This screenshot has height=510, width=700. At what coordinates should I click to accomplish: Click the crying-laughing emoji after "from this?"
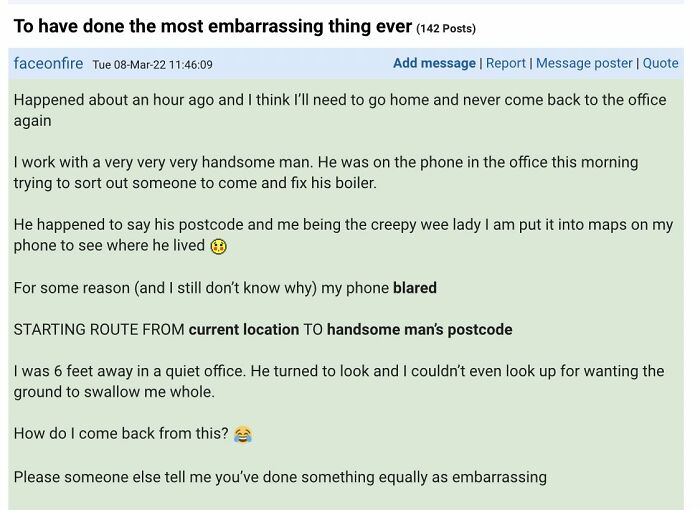click(242, 434)
